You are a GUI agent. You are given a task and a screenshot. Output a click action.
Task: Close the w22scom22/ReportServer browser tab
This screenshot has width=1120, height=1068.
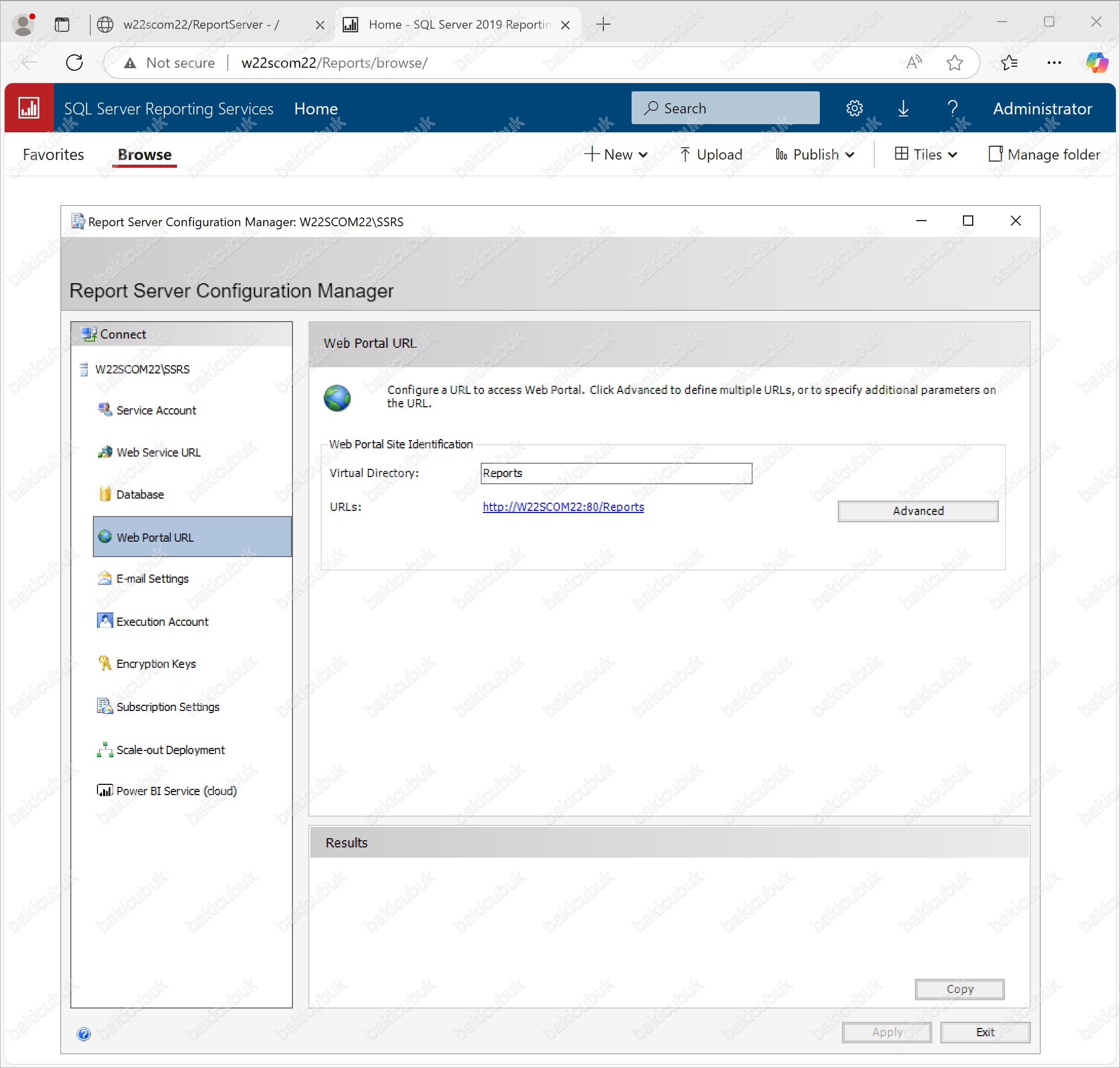(x=320, y=25)
